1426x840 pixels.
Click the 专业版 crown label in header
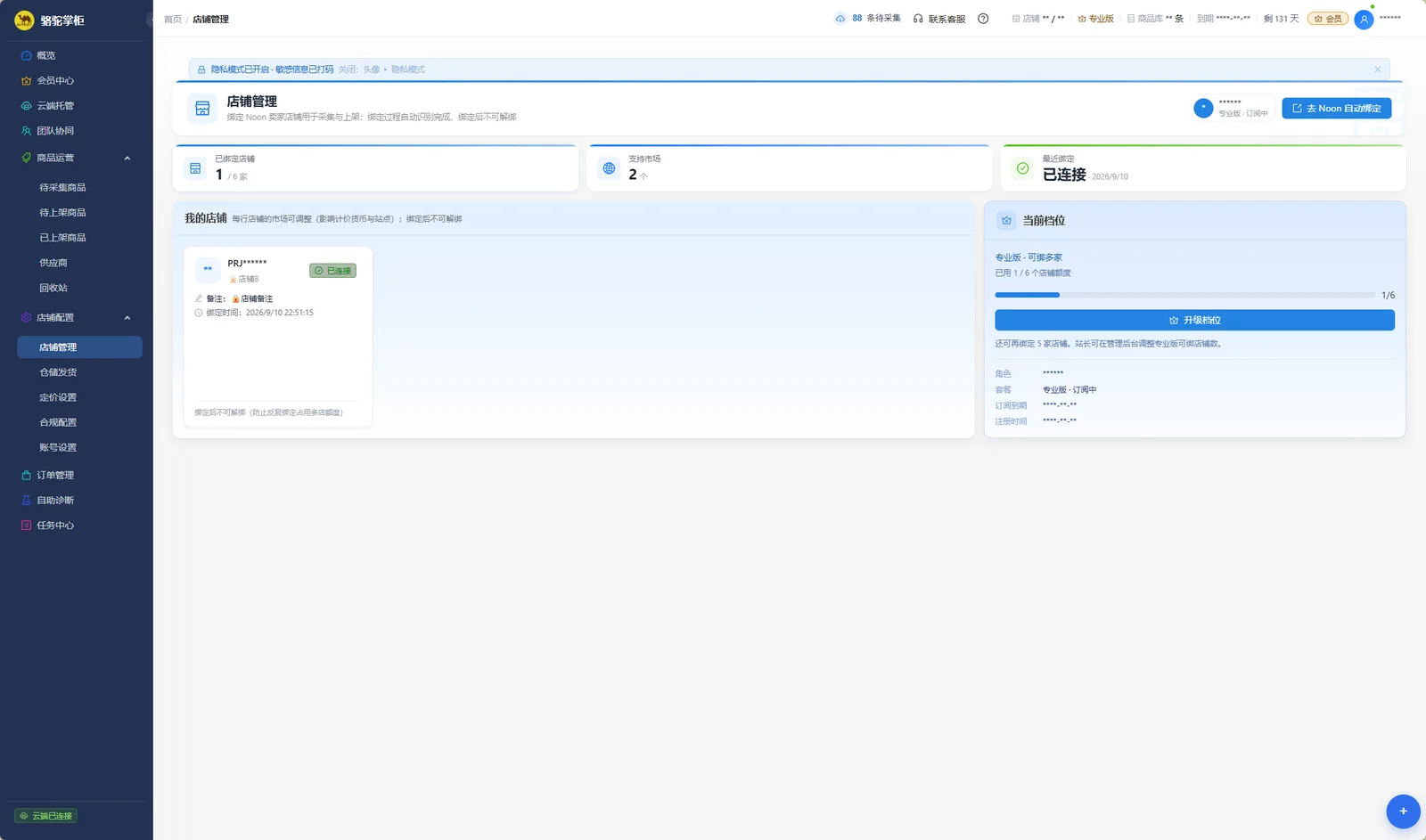coord(1096,19)
